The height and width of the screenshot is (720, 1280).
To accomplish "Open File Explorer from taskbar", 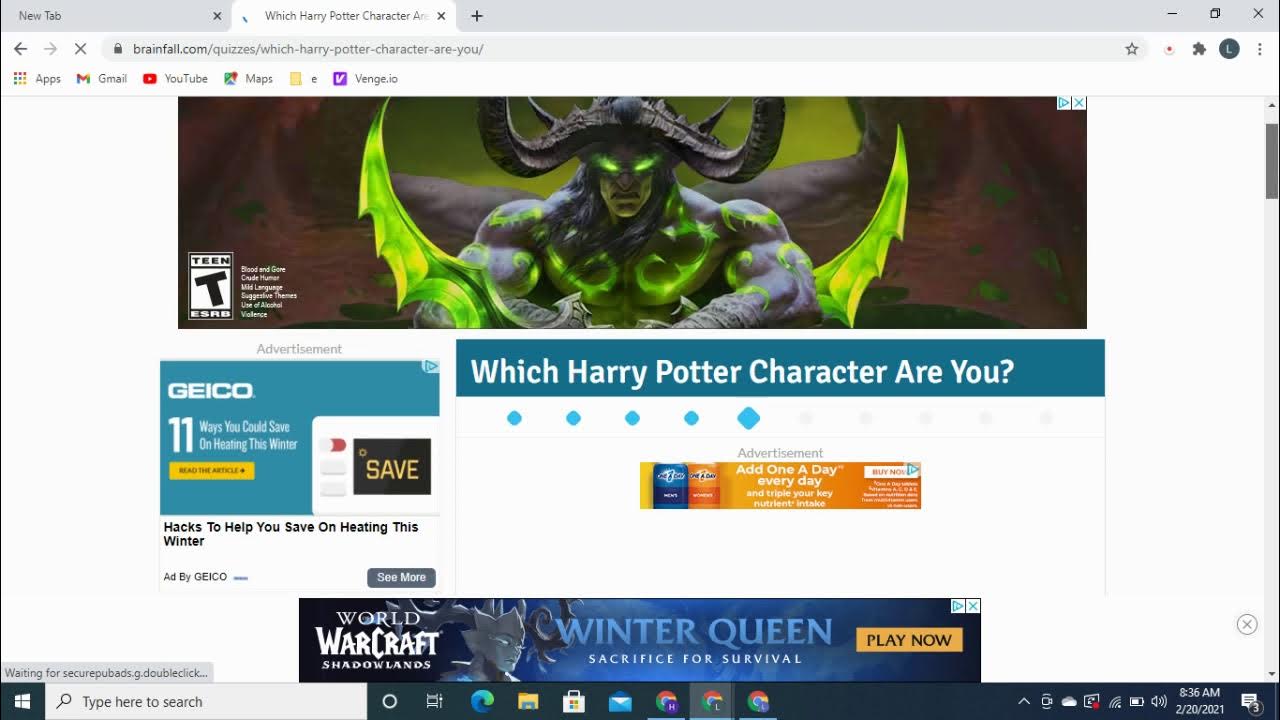I will coord(528,702).
